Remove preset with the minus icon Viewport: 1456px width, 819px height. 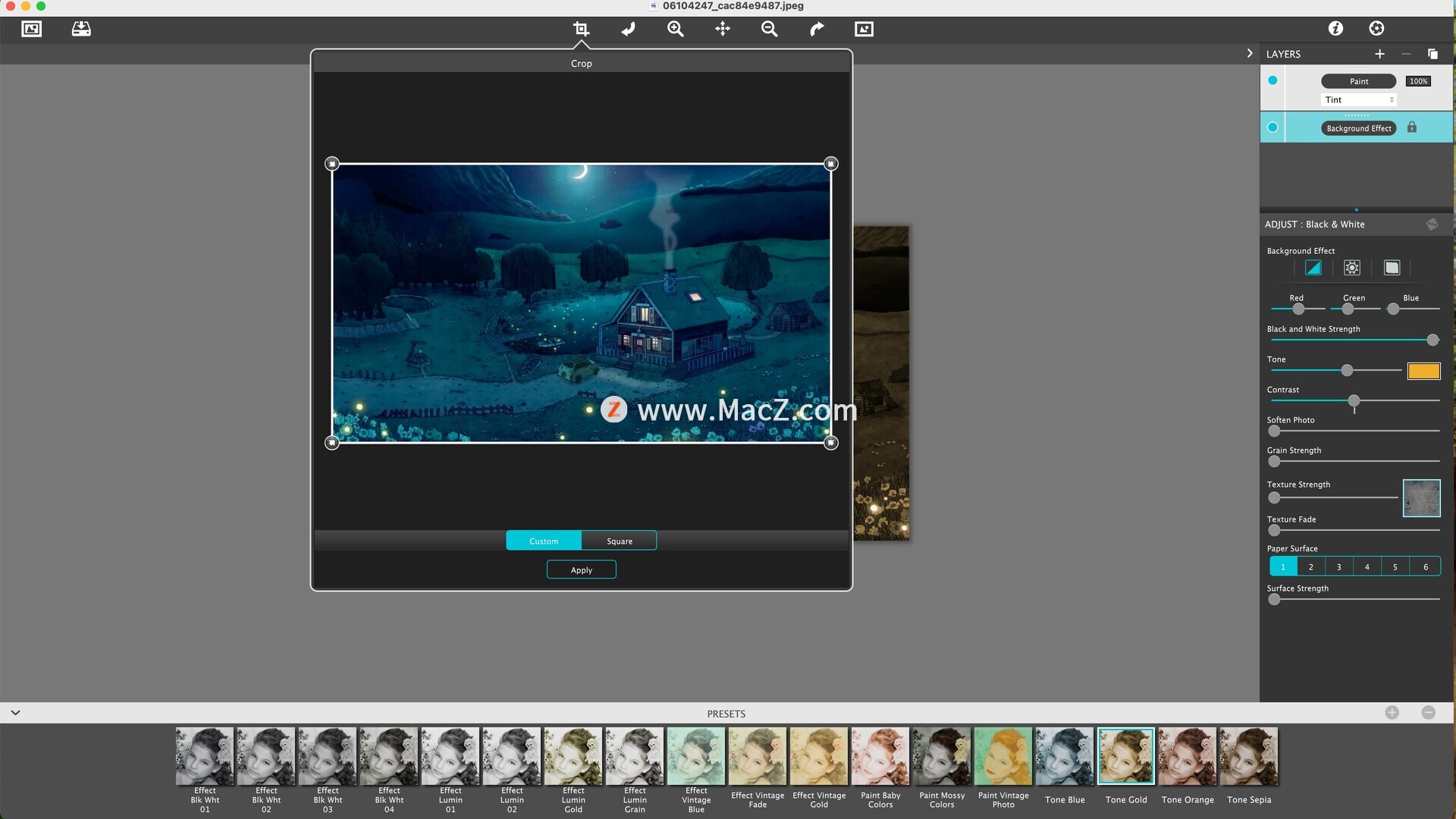click(x=1428, y=713)
